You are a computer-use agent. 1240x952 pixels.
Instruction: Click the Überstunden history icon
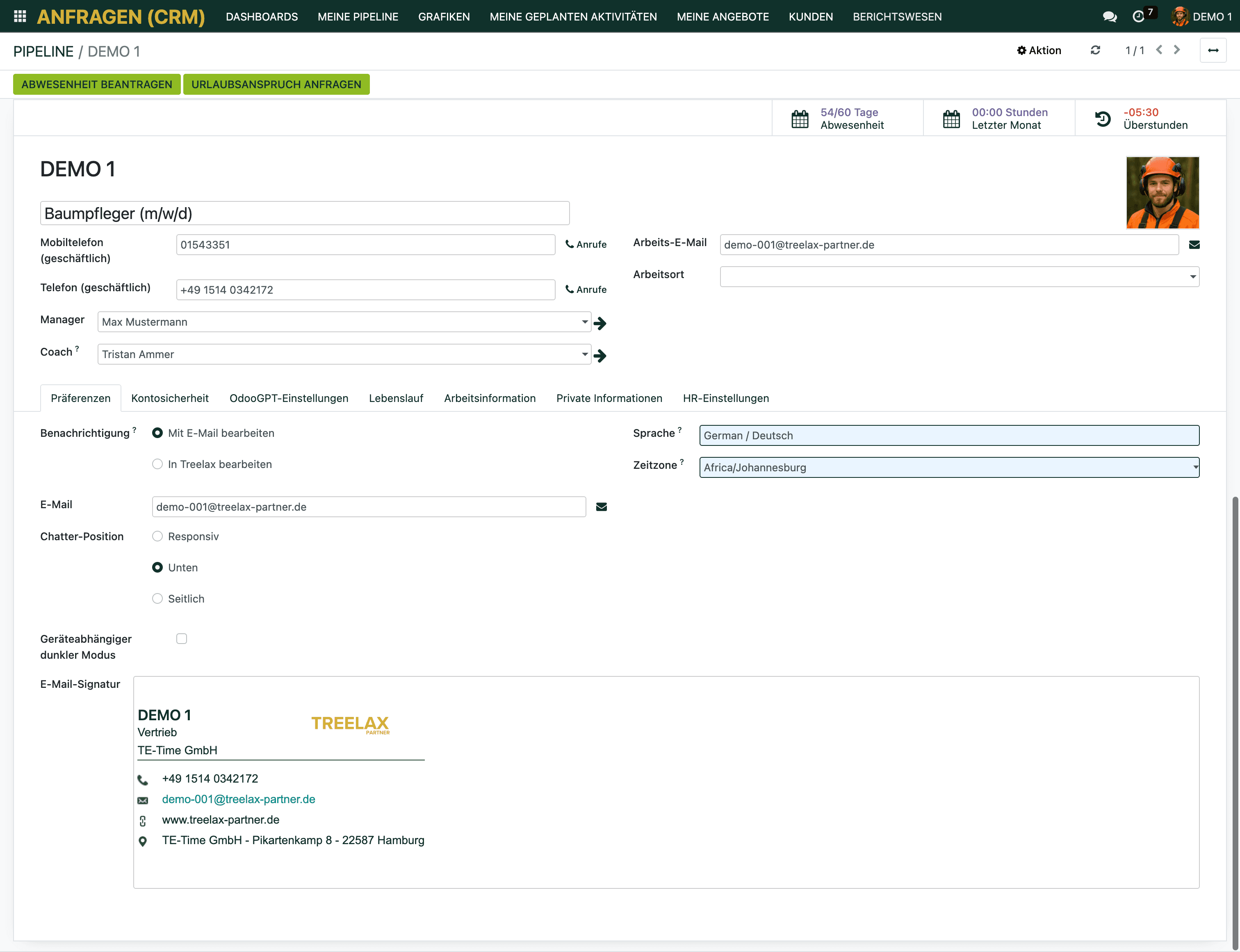[x=1102, y=119]
